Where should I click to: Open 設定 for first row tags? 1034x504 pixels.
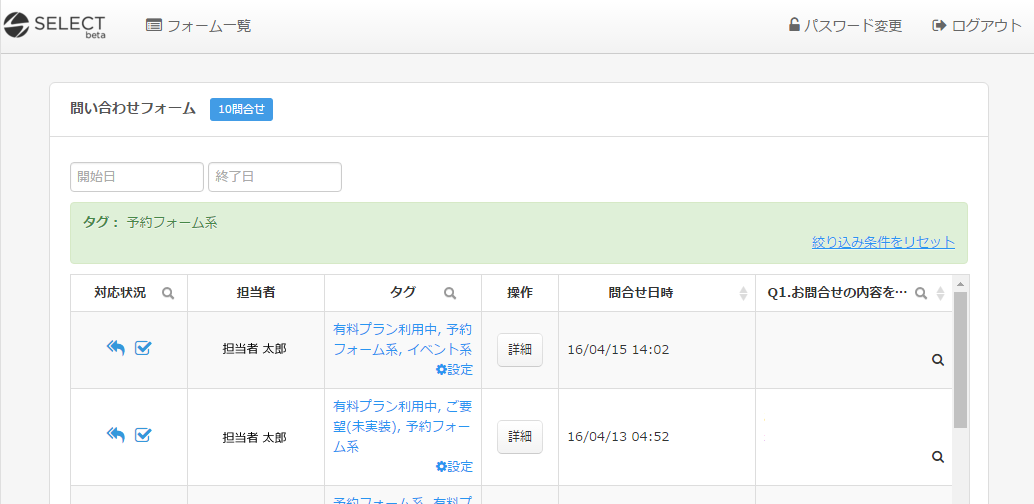tap(454, 369)
